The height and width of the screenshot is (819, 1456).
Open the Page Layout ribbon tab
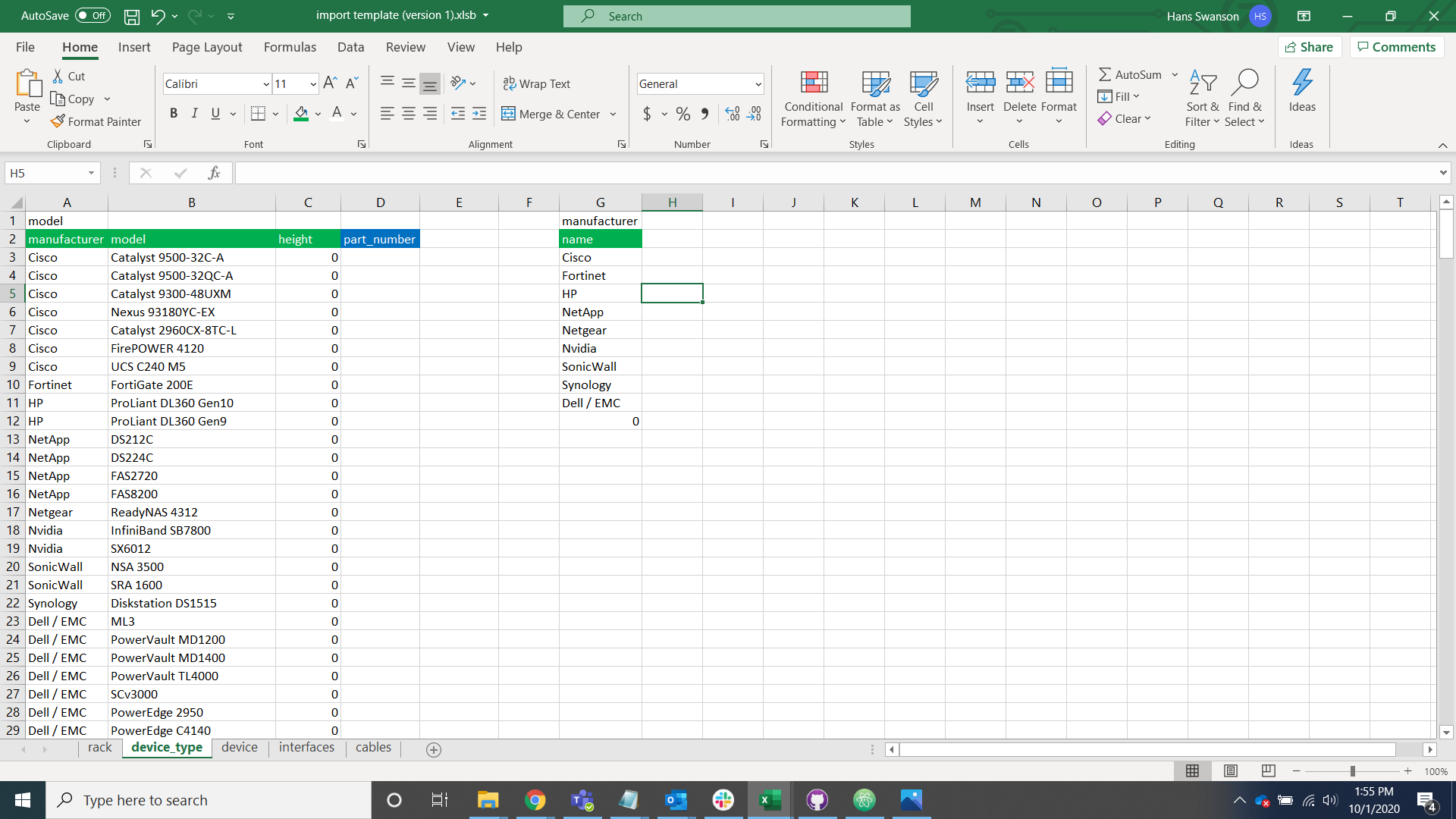pos(207,47)
